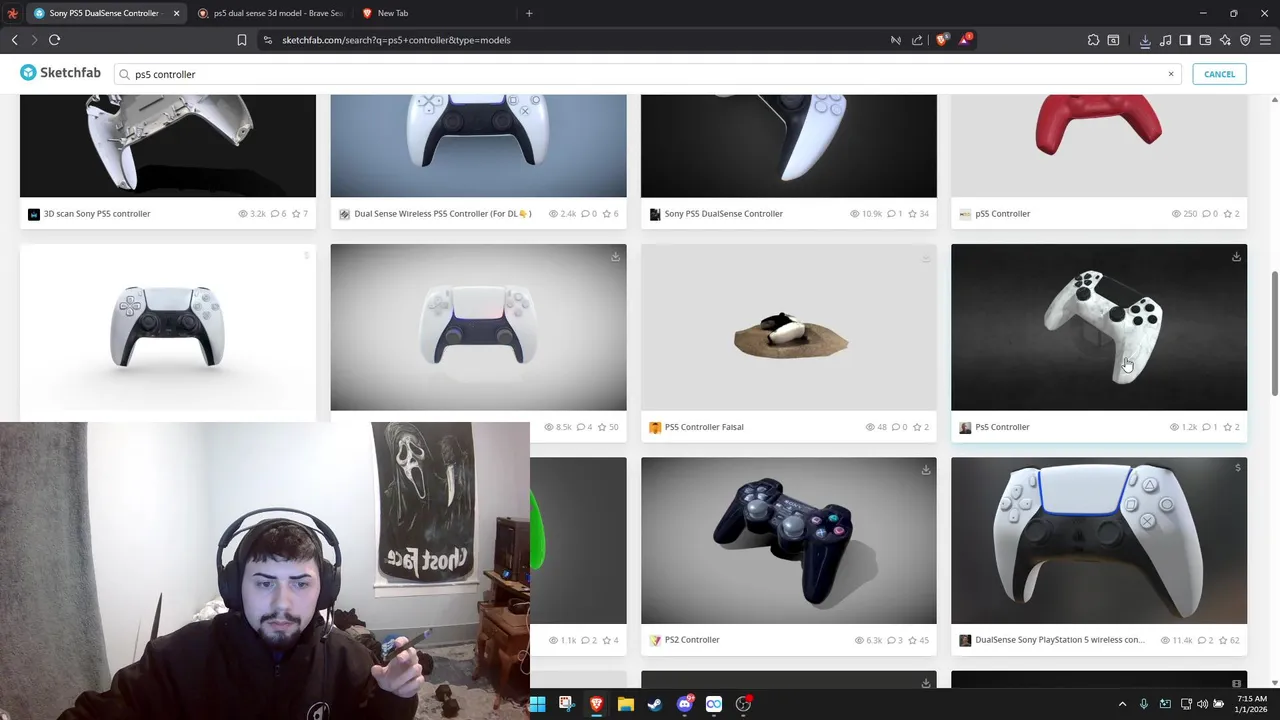Image resolution: width=1280 pixels, height=720 pixels.
Task: Open the "PS2 Controller" model title
Action: pyautogui.click(x=692, y=640)
